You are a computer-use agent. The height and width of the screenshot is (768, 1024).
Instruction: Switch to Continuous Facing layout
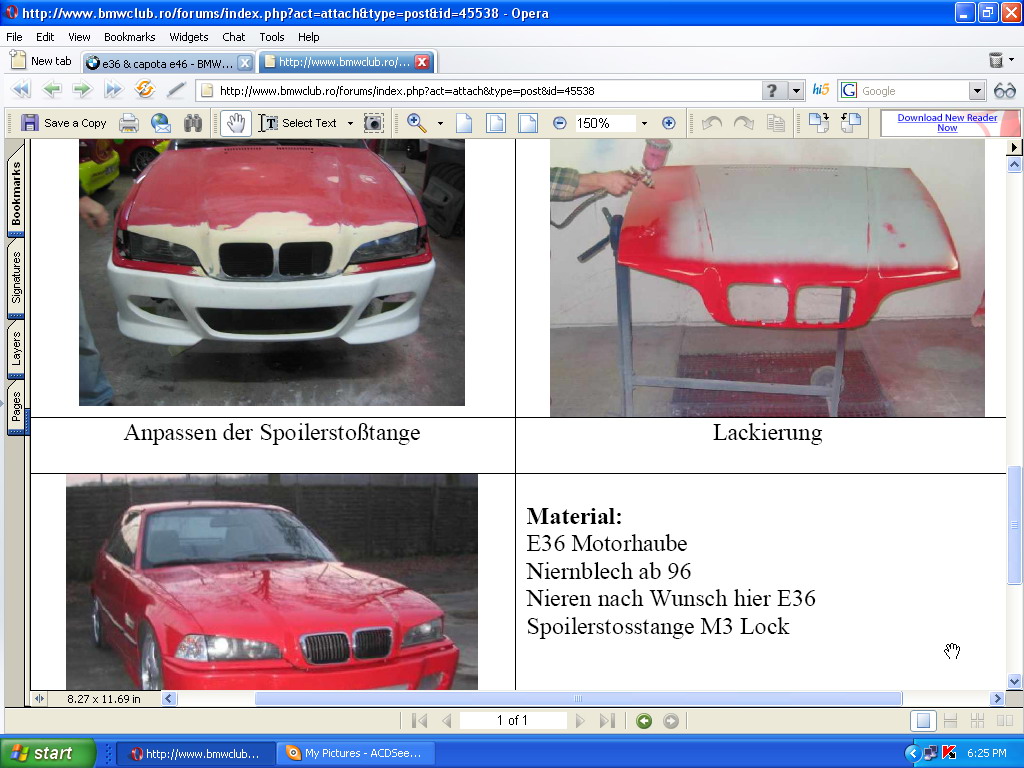tap(977, 720)
